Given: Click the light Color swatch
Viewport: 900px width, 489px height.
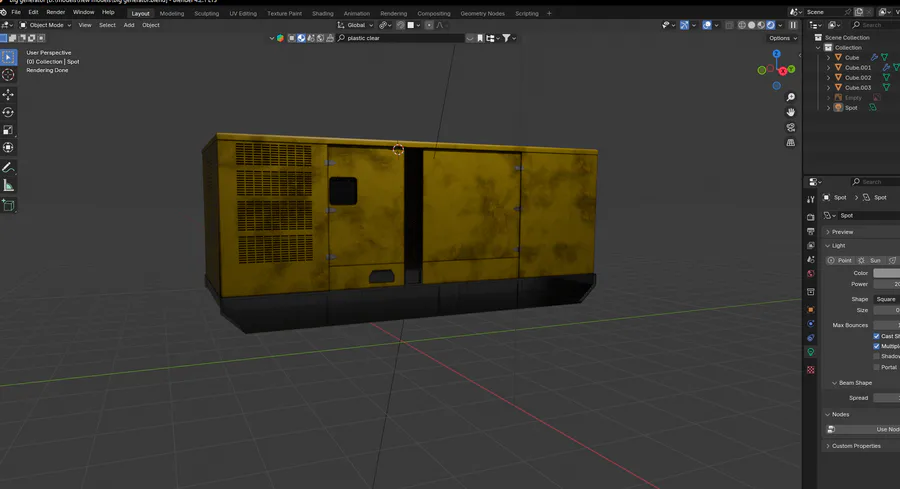Looking at the screenshot, I should coord(886,273).
